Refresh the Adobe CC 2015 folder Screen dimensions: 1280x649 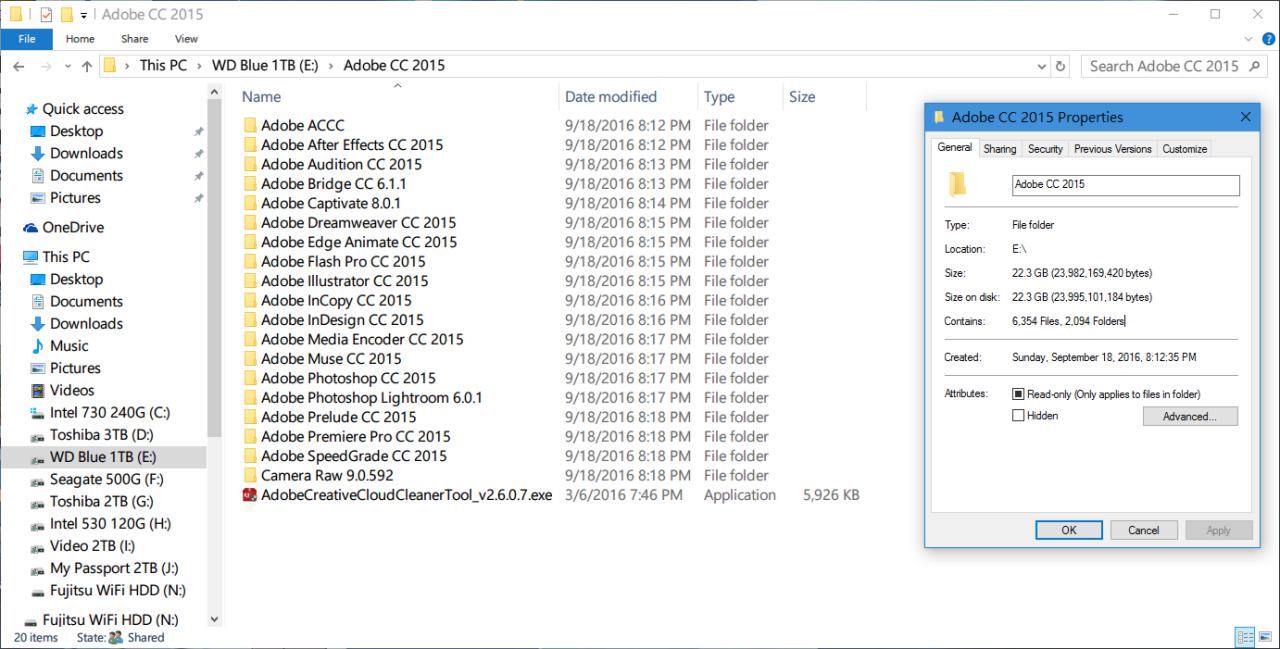tap(1061, 66)
